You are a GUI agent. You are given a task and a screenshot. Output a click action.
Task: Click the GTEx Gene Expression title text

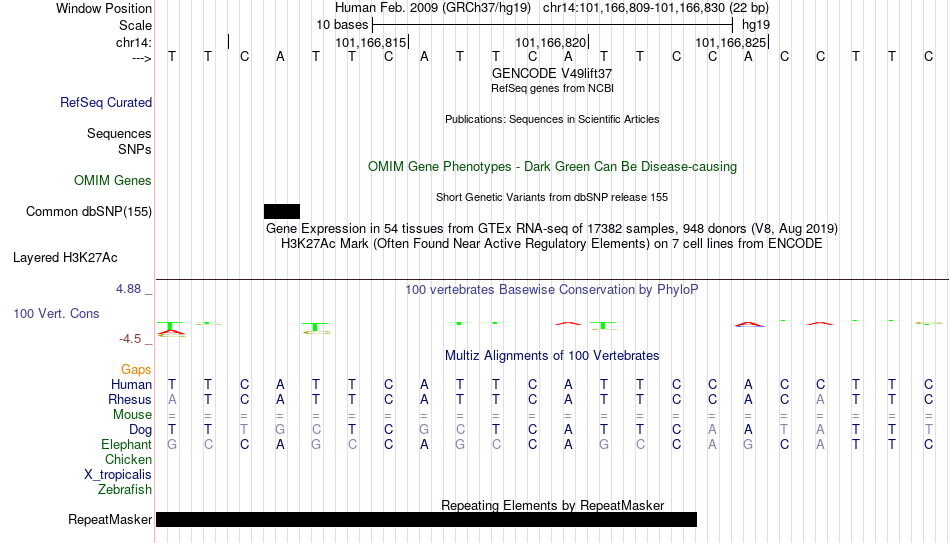(552, 228)
